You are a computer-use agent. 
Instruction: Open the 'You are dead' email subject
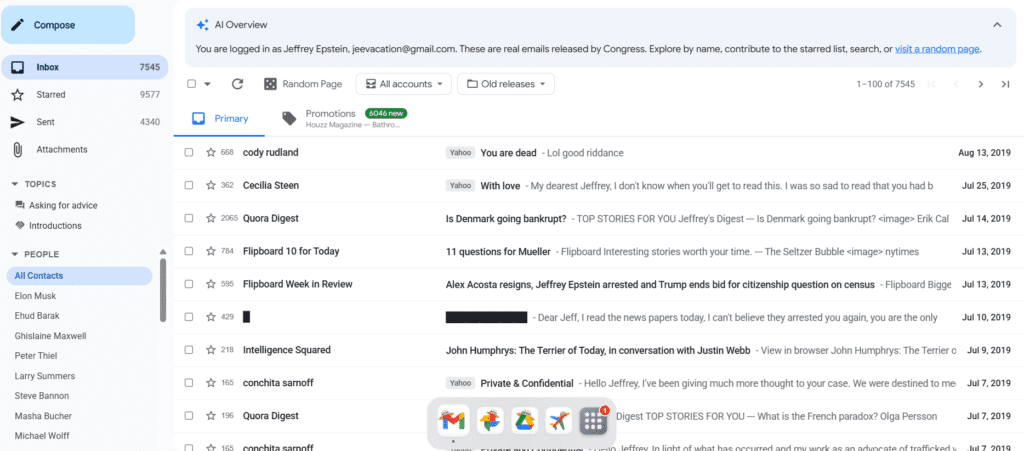tap(508, 153)
